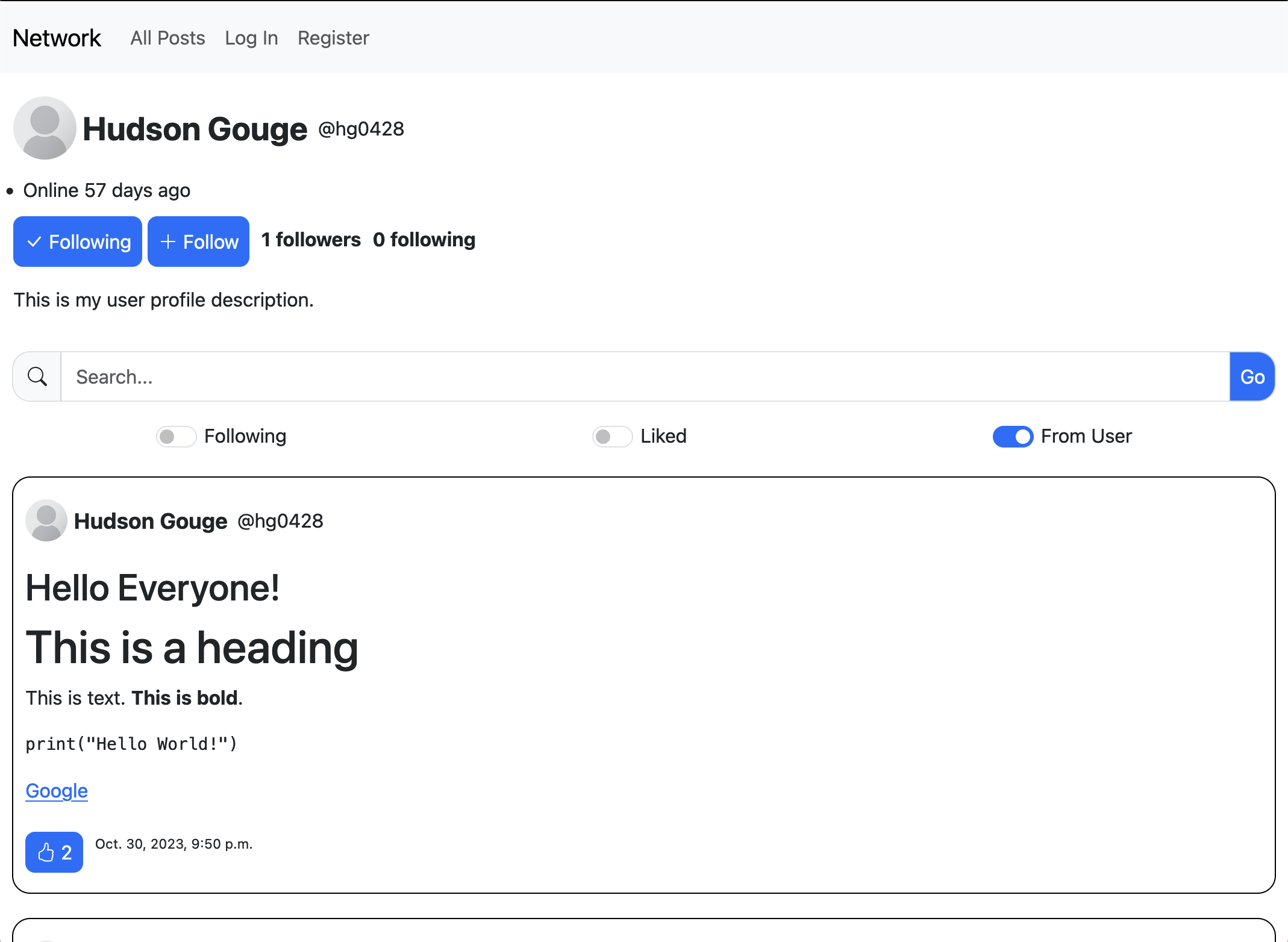Go to the Register page
This screenshot has height=942, width=1288.
coord(333,38)
